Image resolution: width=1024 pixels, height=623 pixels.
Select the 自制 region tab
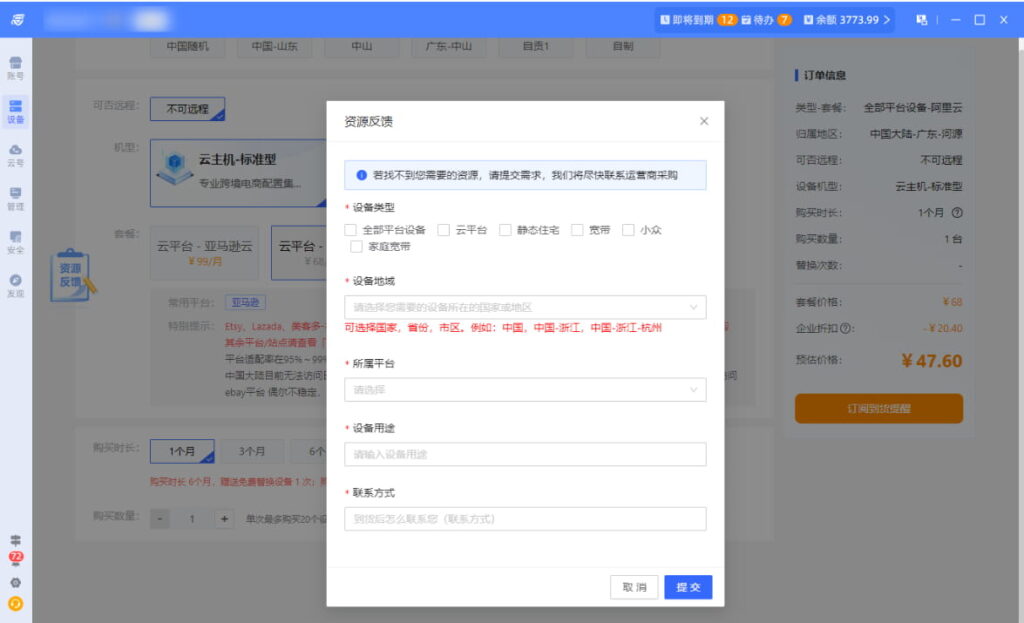point(623,46)
